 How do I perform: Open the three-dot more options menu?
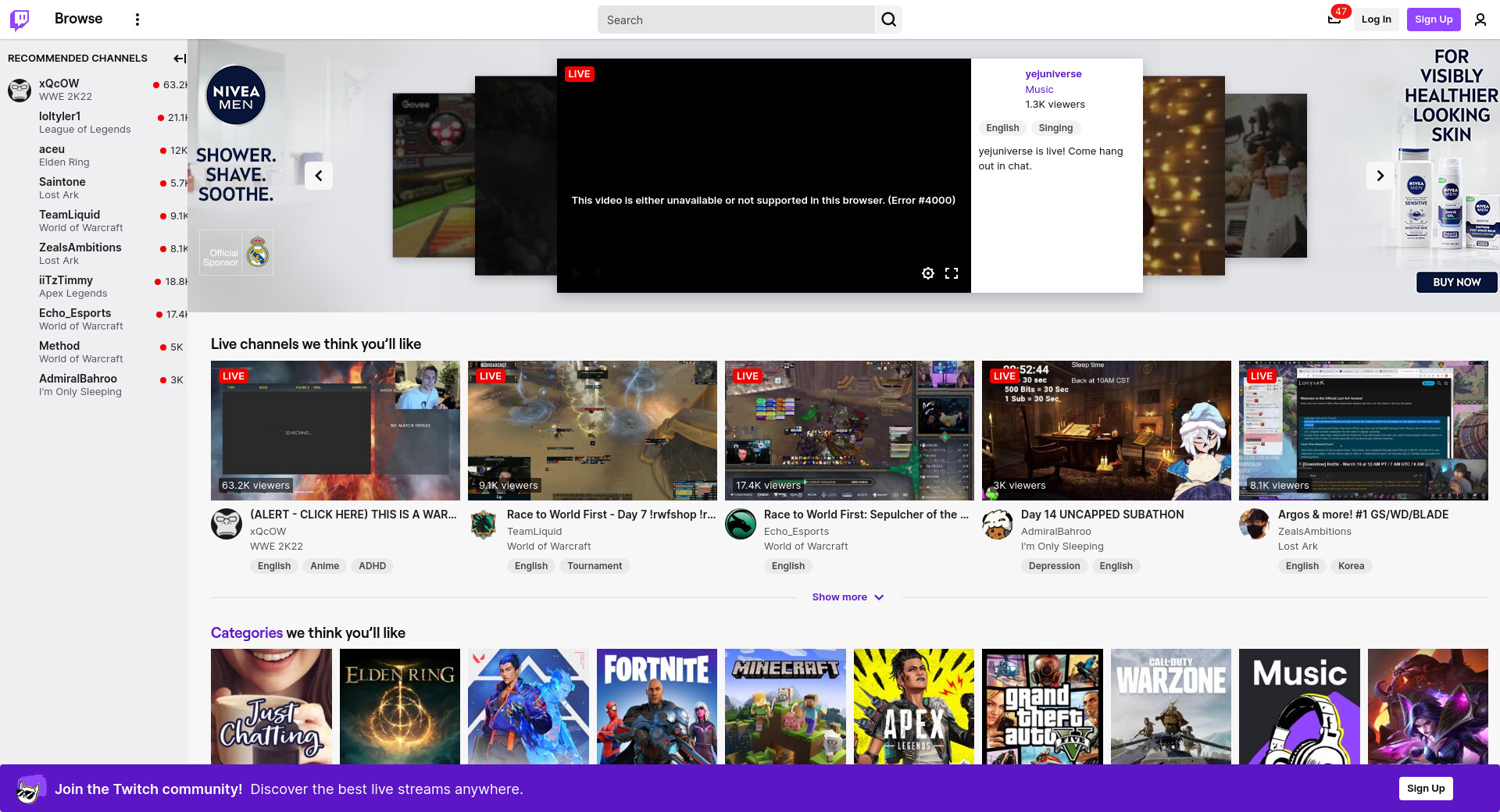(x=137, y=20)
